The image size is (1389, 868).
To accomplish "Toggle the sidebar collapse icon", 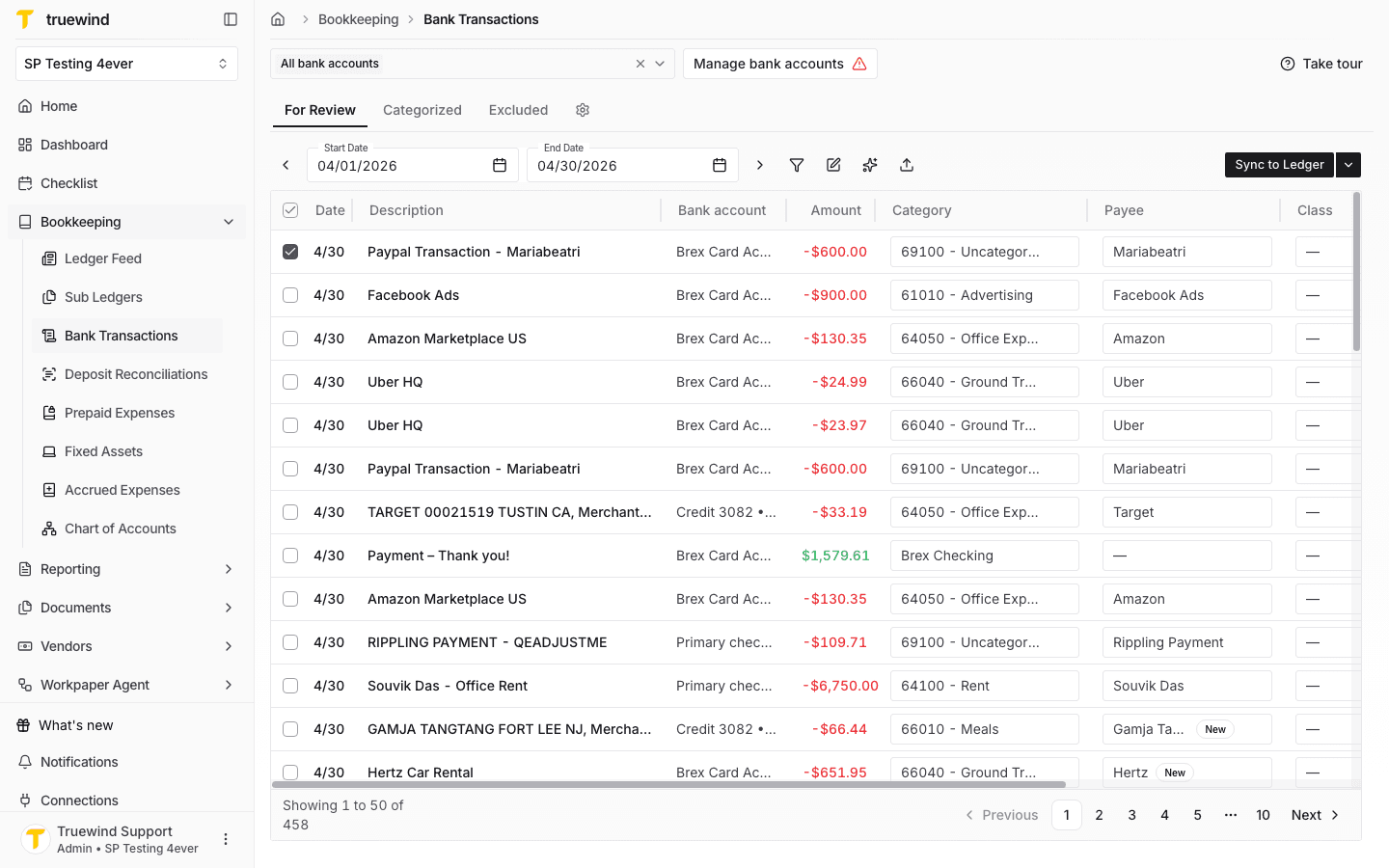I will tap(231, 19).
